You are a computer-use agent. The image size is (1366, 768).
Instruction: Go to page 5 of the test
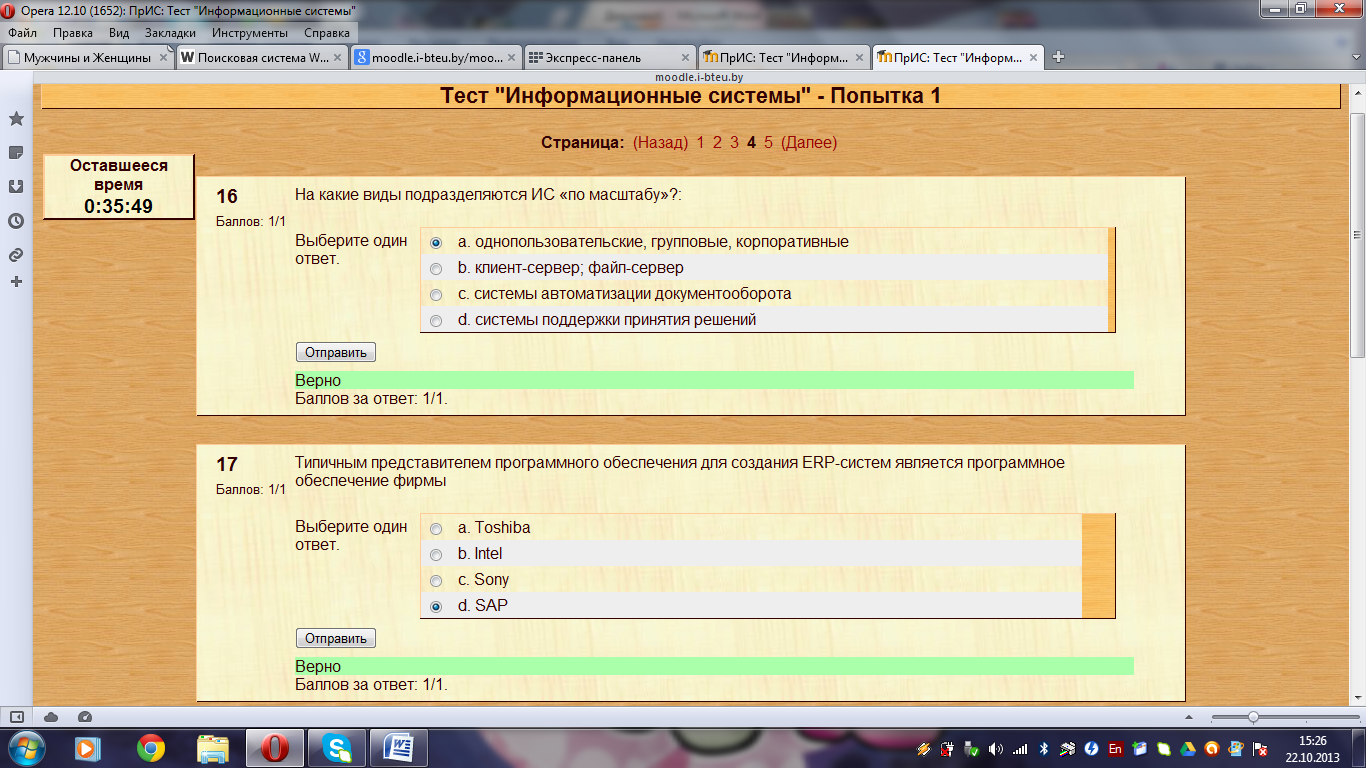768,142
